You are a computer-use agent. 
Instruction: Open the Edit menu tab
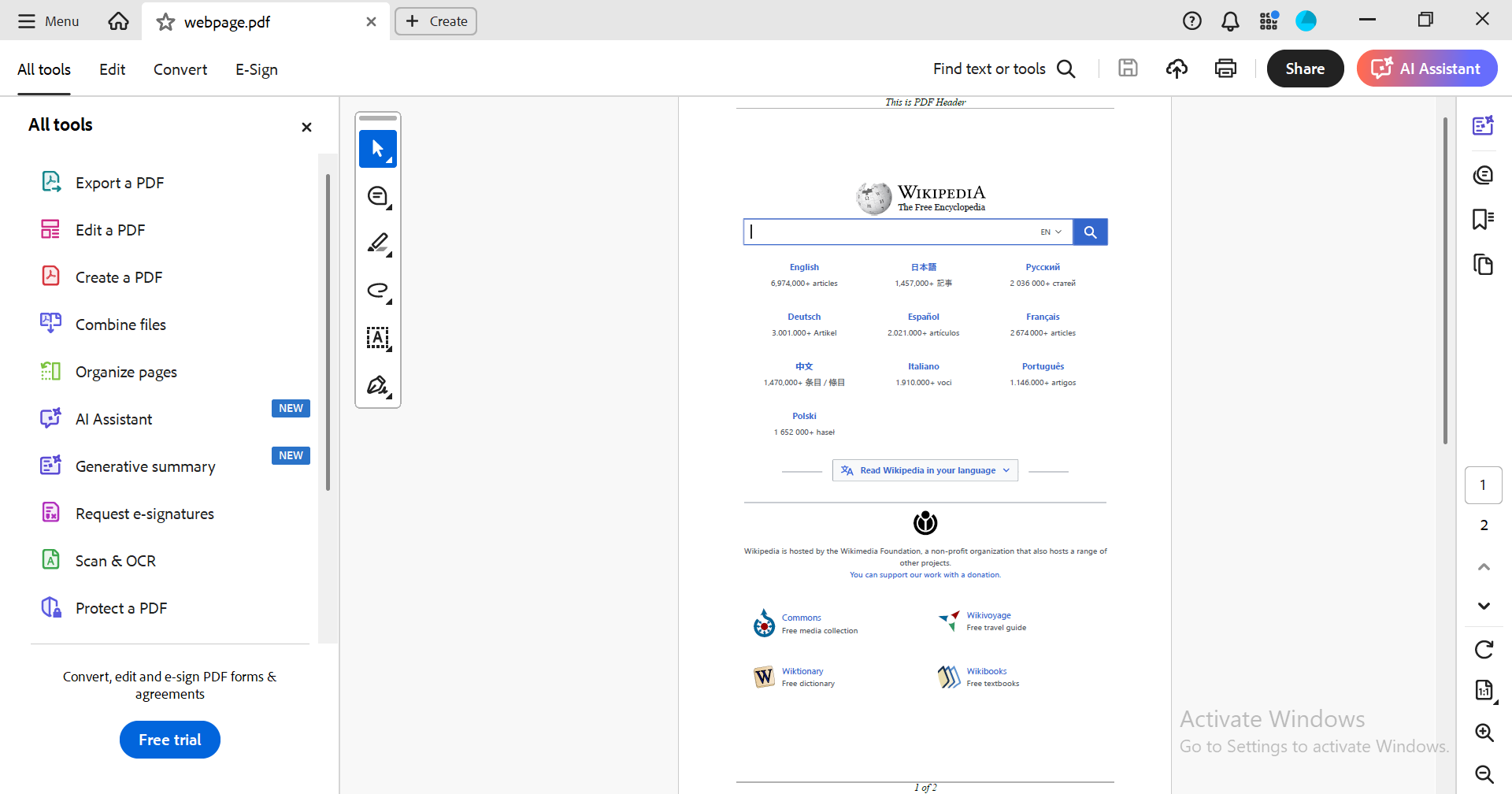[112, 69]
